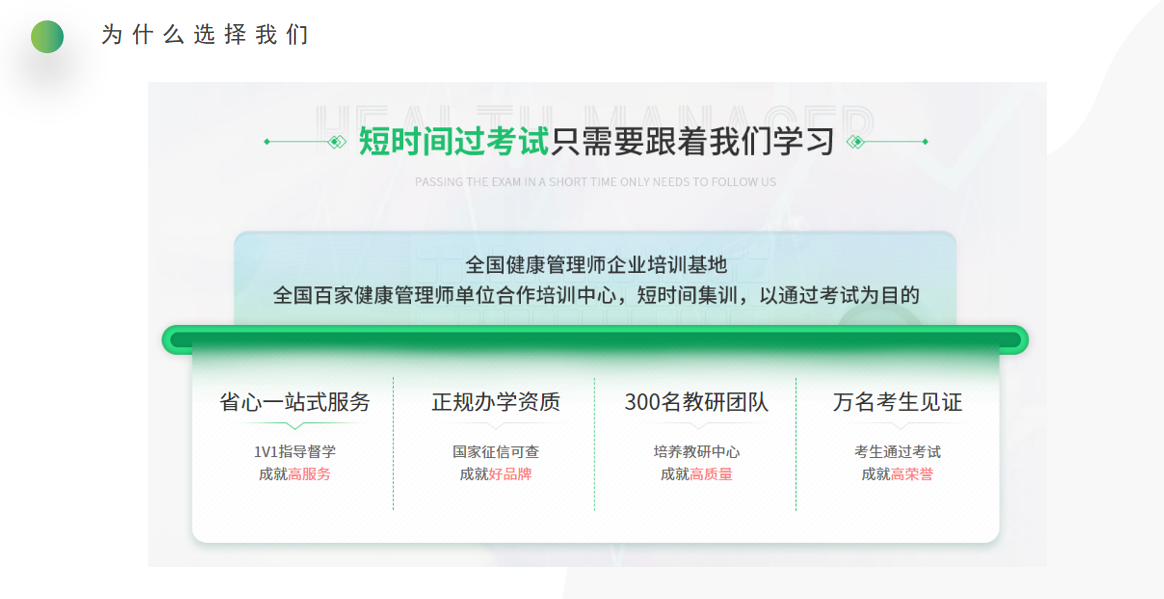Click the red highlighted text 高荣誉
Image resolution: width=1164 pixels, height=599 pixels.
(912, 474)
